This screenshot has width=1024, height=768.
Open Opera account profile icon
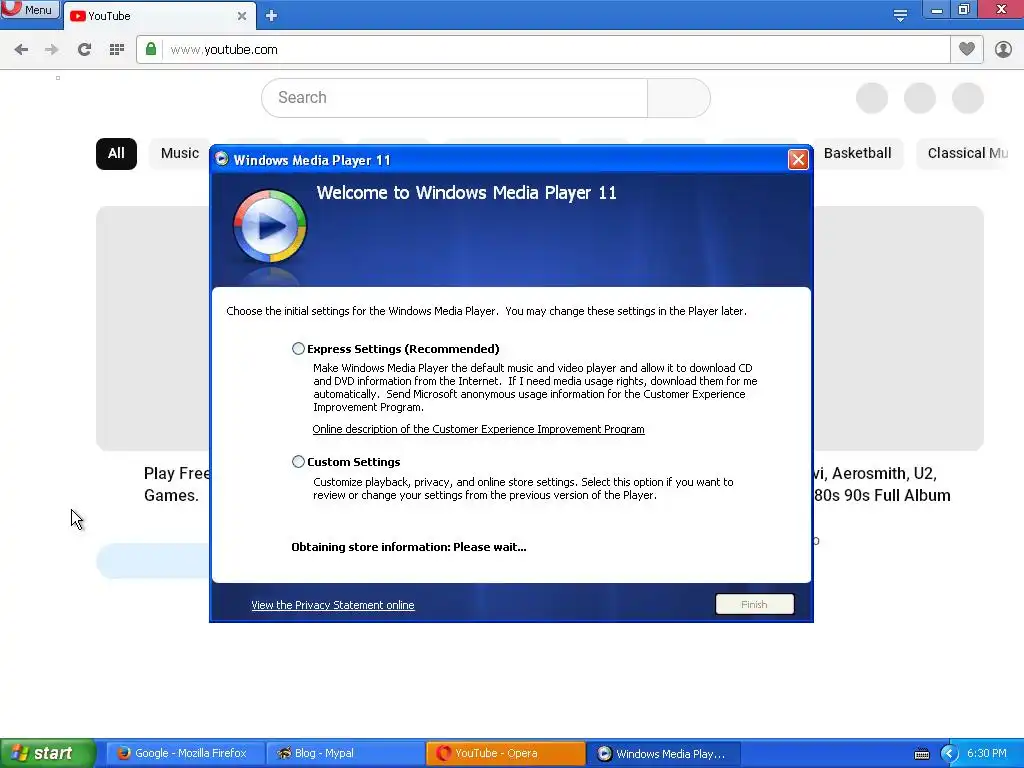(x=1003, y=50)
